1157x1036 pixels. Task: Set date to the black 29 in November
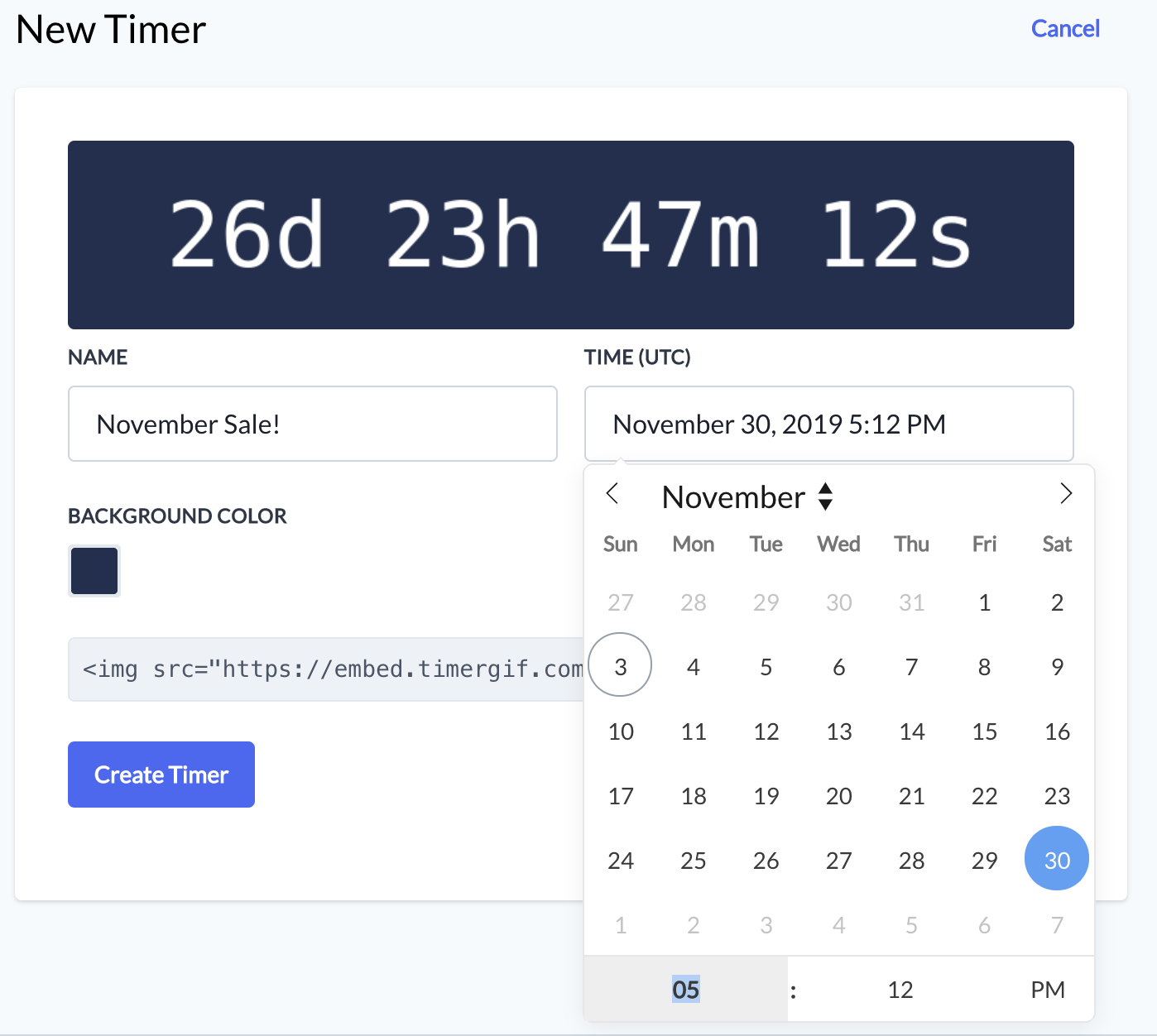pyautogui.click(x=984, y=860)
